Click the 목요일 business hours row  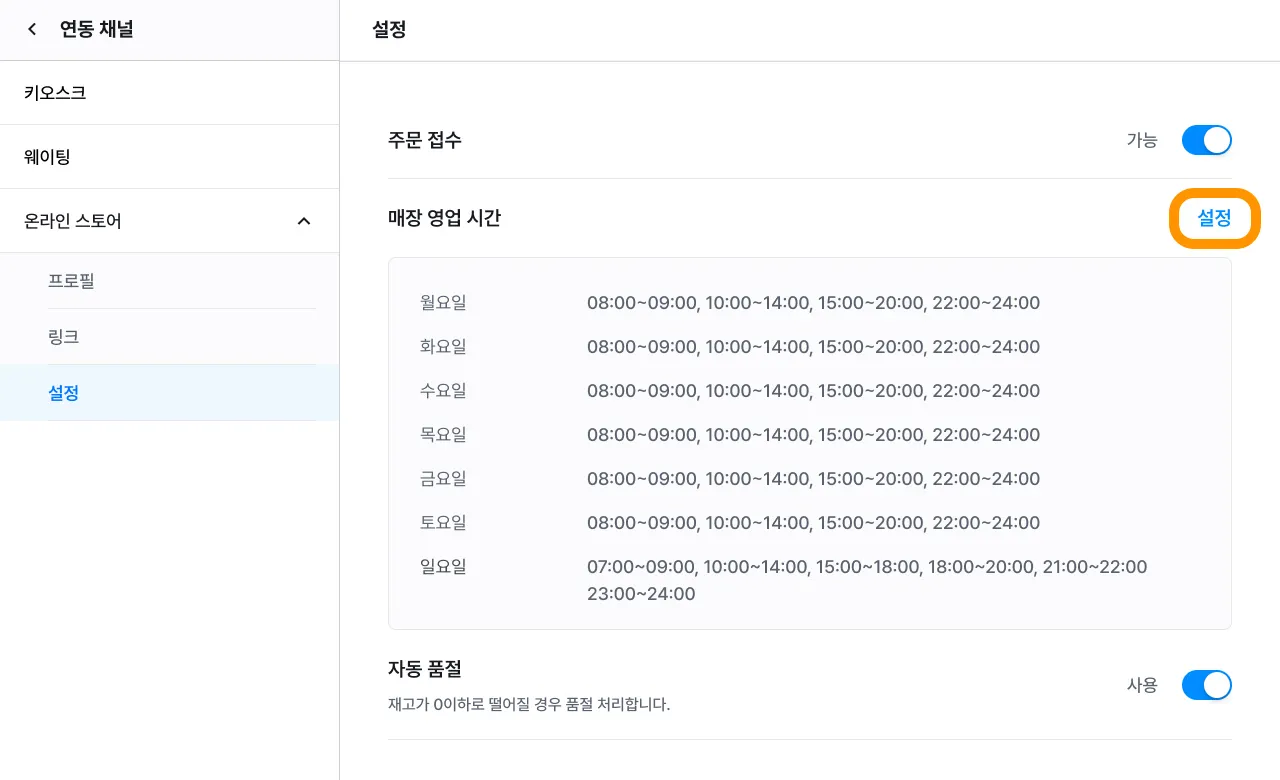pos(812,435)
